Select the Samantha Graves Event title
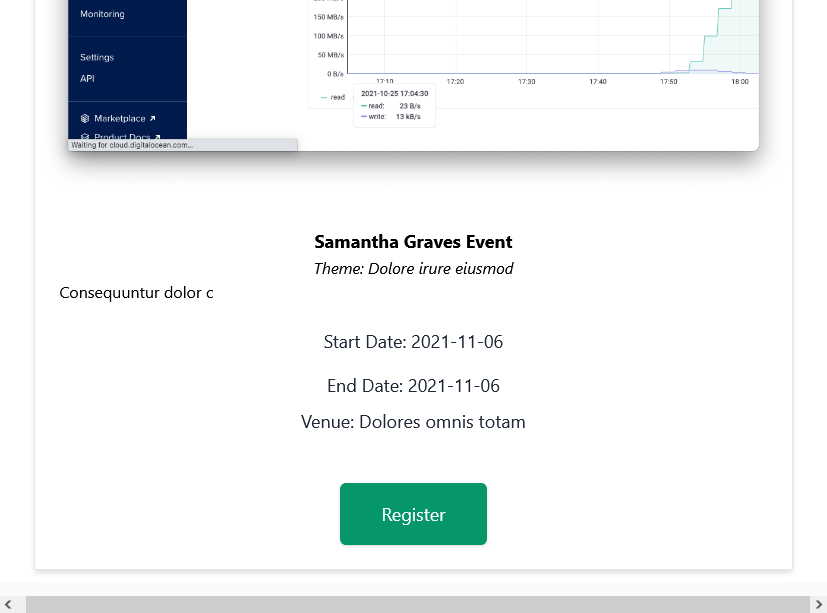The width and height of the screenshot is (827, 613). pyautogui.click(x=413, y=242)
